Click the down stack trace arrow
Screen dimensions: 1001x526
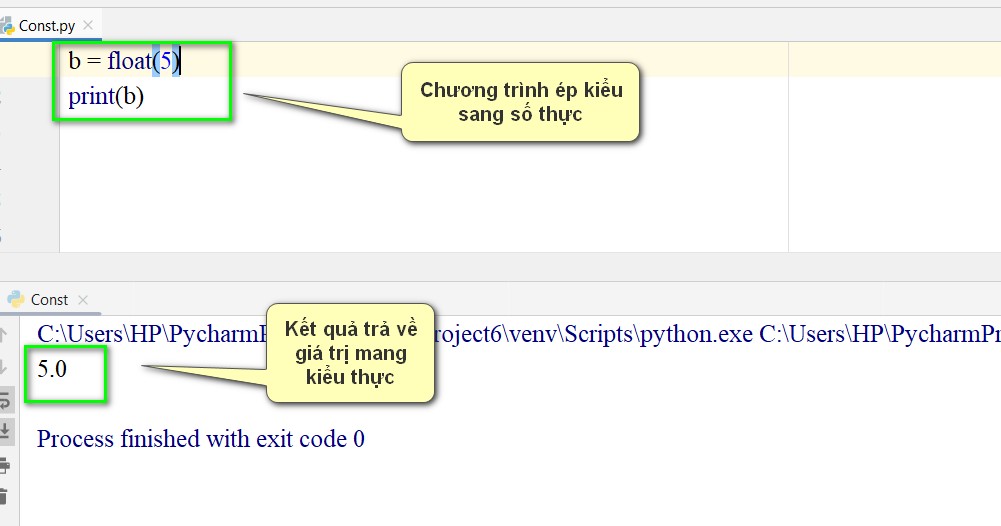click(x=4, y=367)
